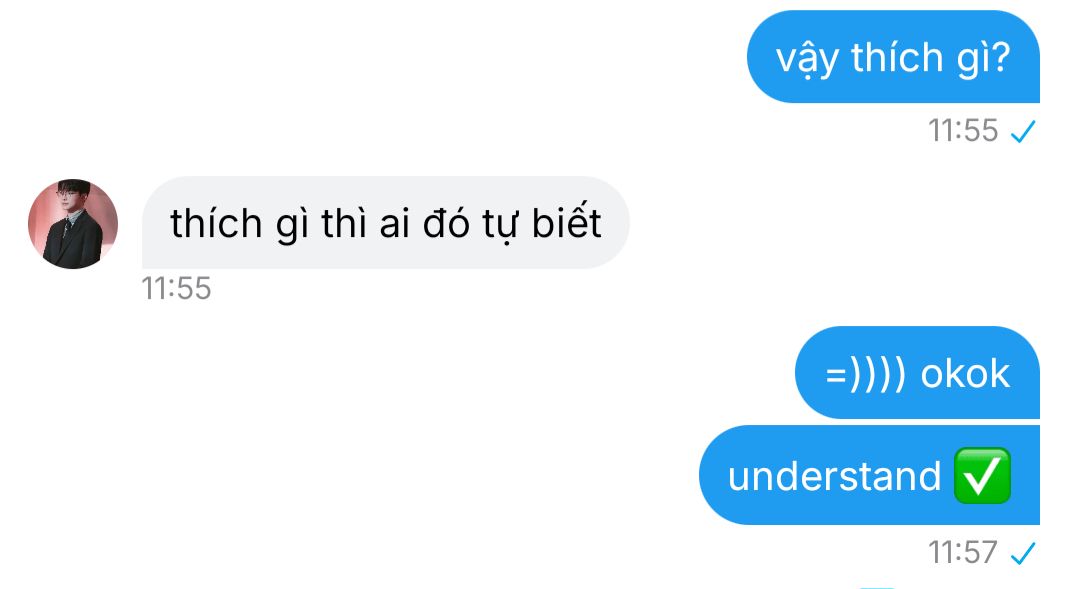Click the blue read tick beside 11:57
This screenshot has height=589, width=1080.
1023,553
